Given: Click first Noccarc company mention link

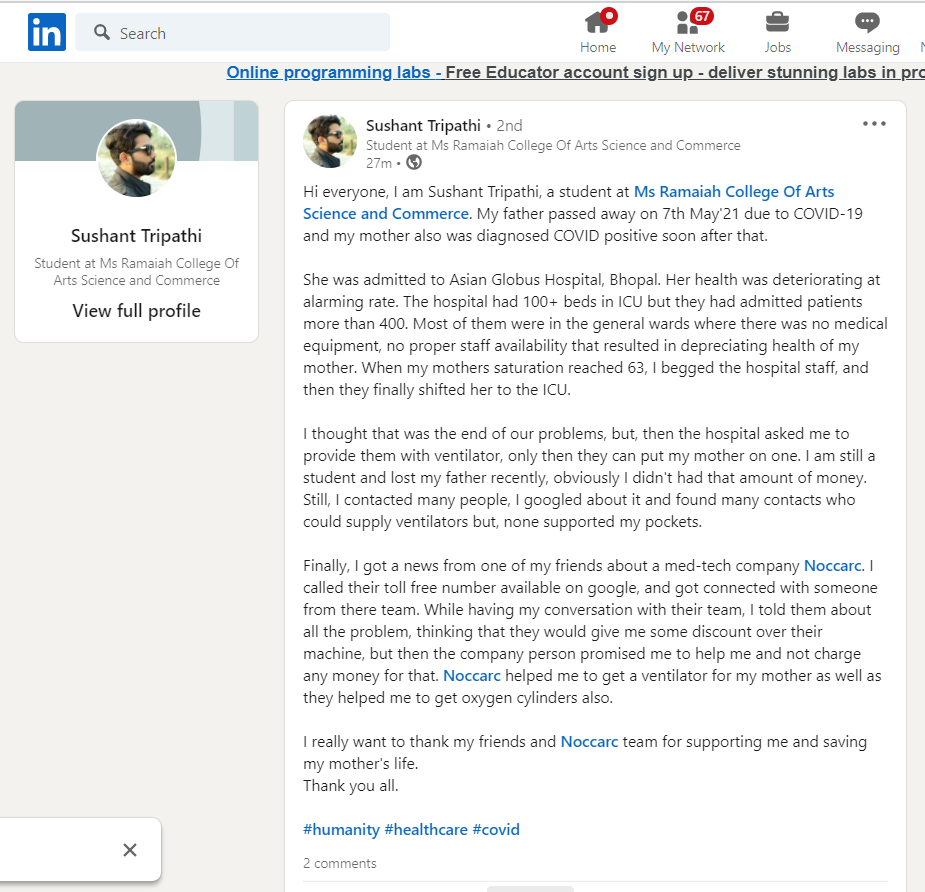Looking at the screenshot, I should [833, 566].
